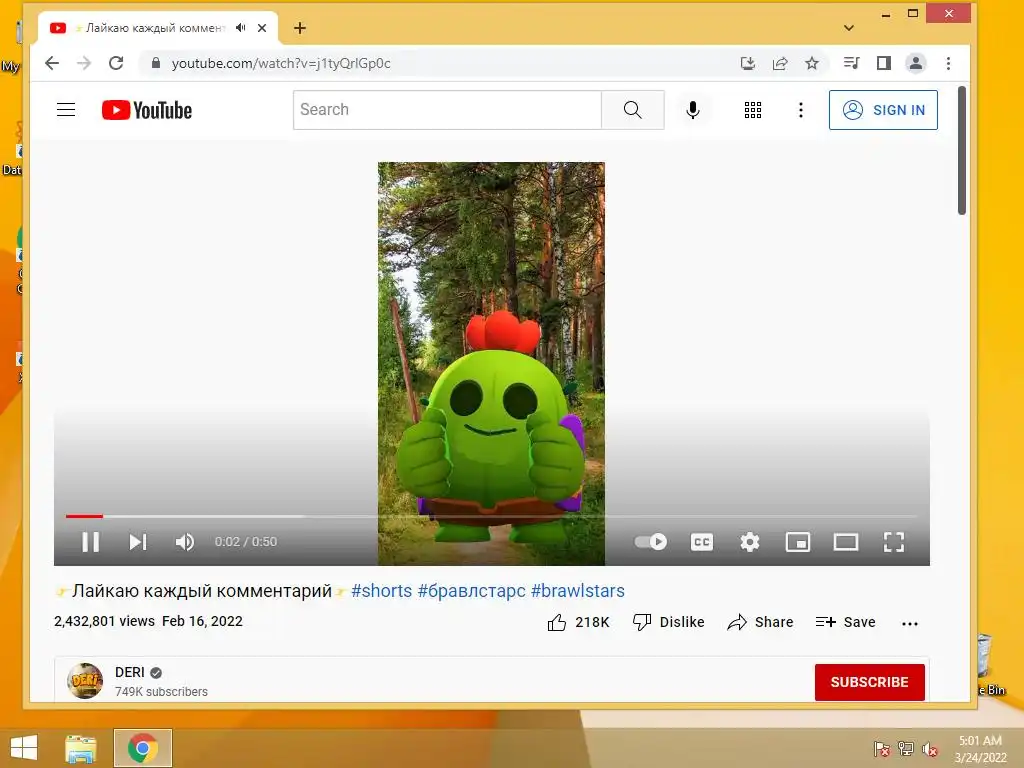Viewport: 1024px width, 768px height.
Task: Open the YouTube hamburger guide menu
Action: tap(66, 110)
